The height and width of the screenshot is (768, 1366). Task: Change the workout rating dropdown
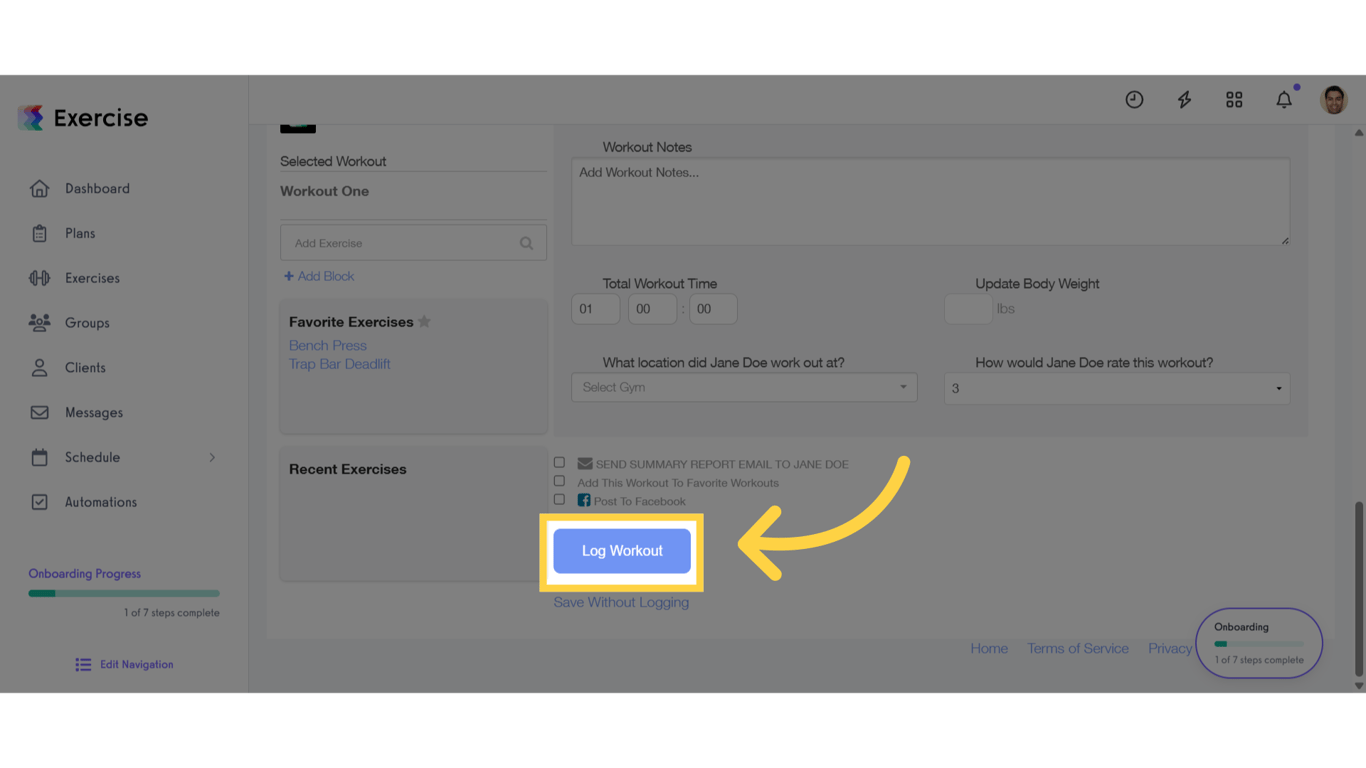click(x=1116, y=388)
